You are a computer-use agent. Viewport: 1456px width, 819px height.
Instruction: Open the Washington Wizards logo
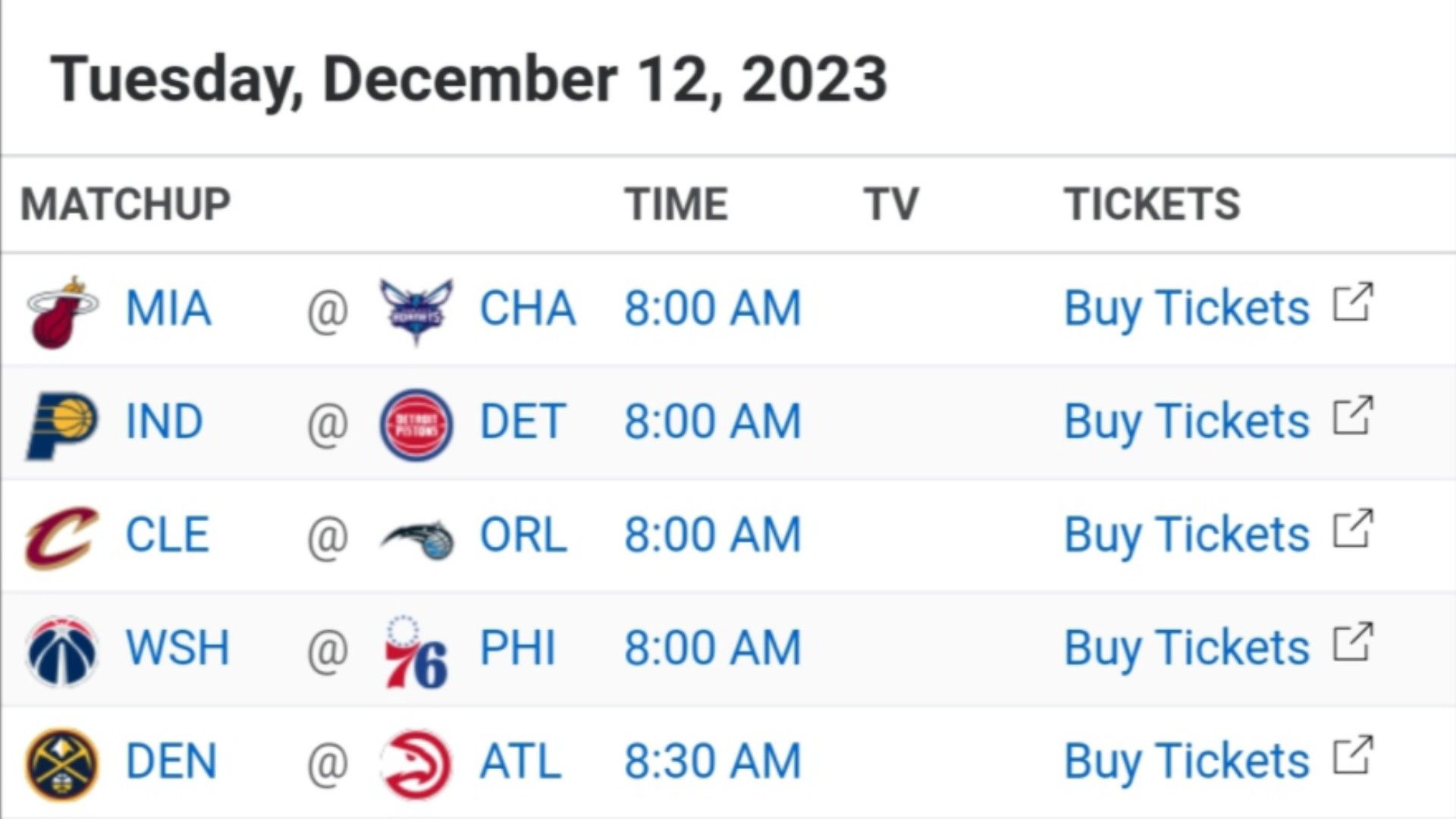pos(62,650)
